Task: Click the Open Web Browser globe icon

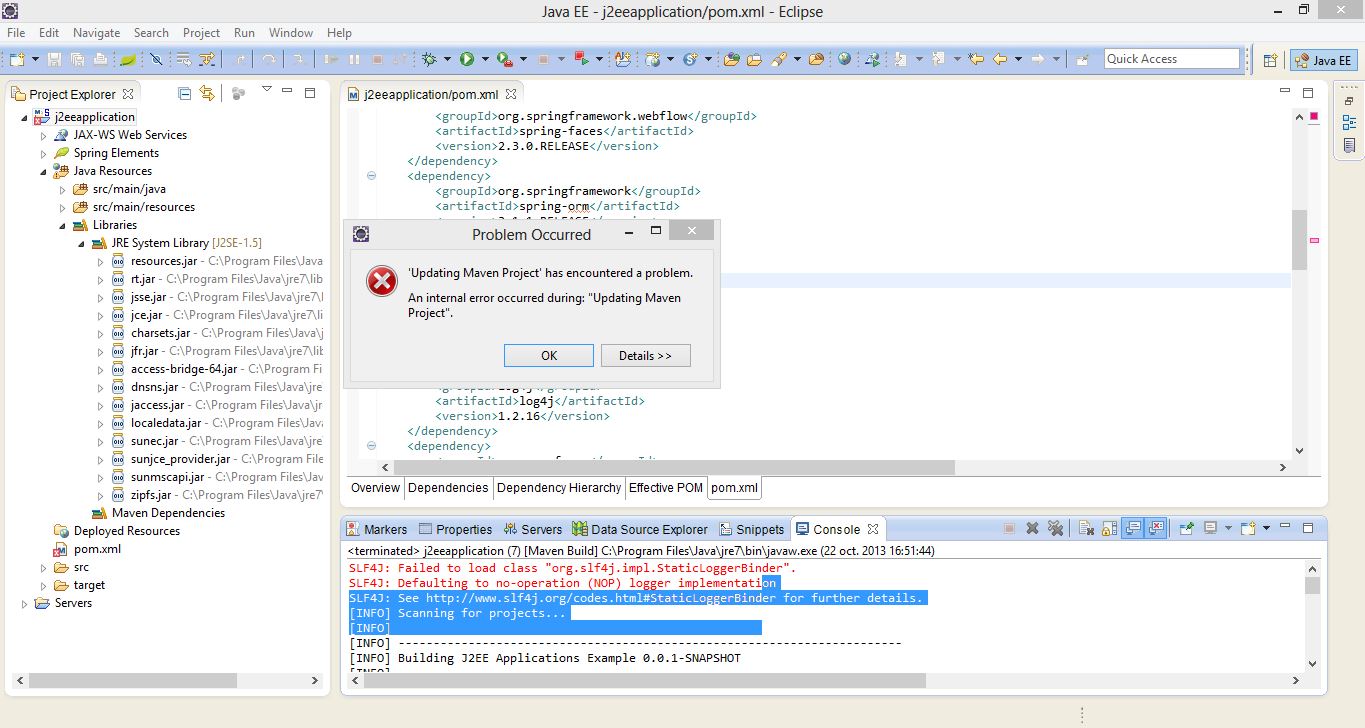Action: [844, 59]
